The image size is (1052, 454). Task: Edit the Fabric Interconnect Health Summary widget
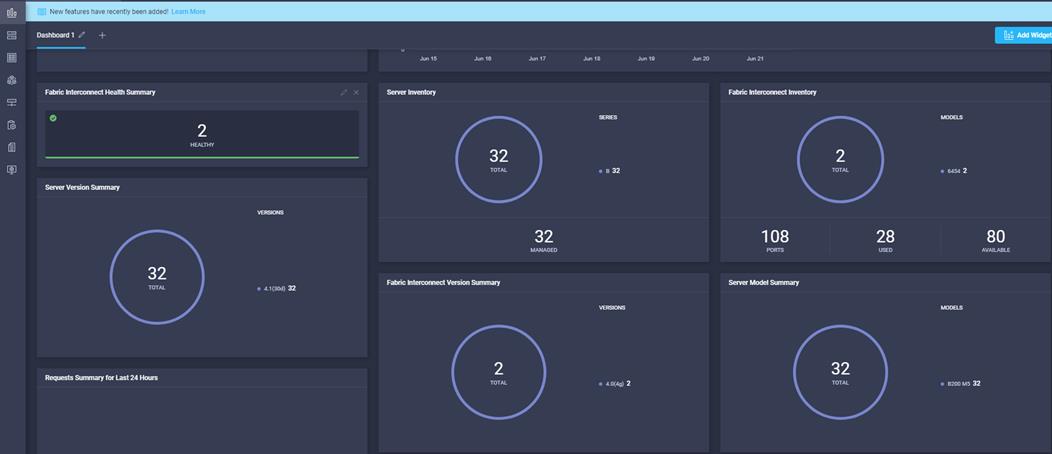(344, 93)
